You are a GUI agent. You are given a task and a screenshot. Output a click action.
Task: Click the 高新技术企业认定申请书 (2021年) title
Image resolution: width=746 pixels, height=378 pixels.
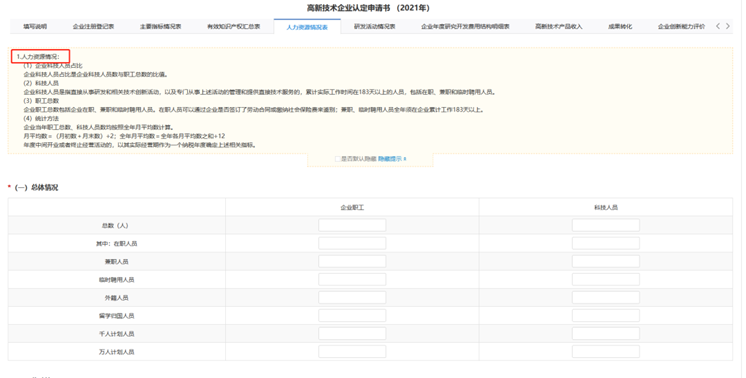pos(368,8)
